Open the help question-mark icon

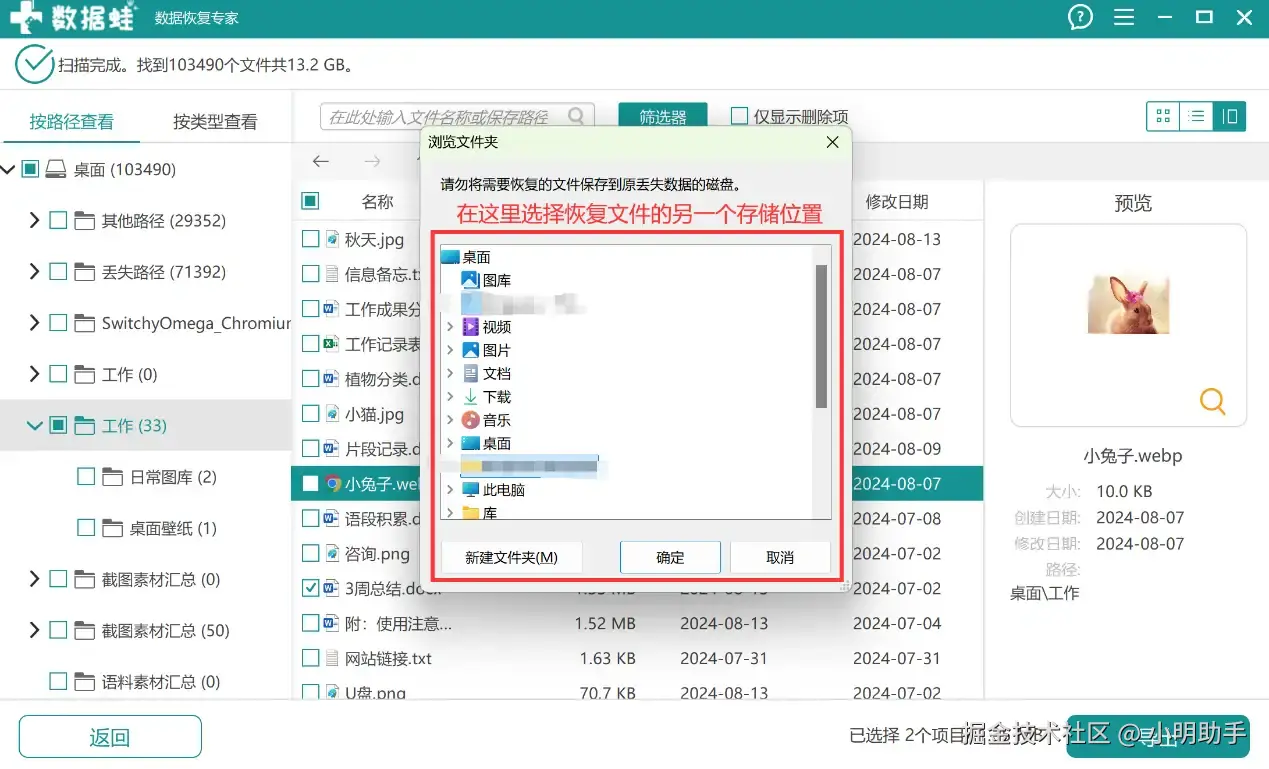point(1080,17)
